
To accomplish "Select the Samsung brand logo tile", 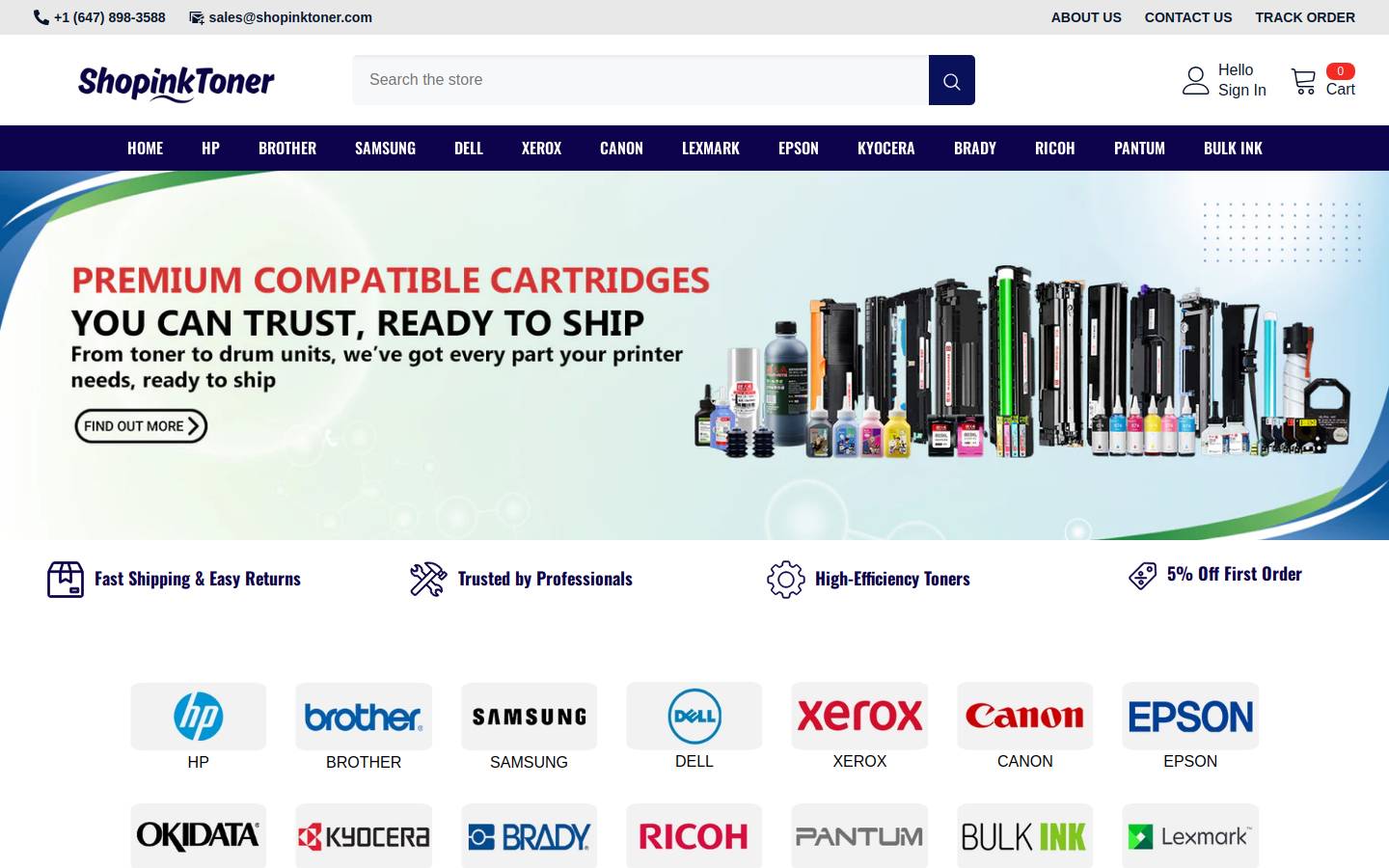I will 530,717.
